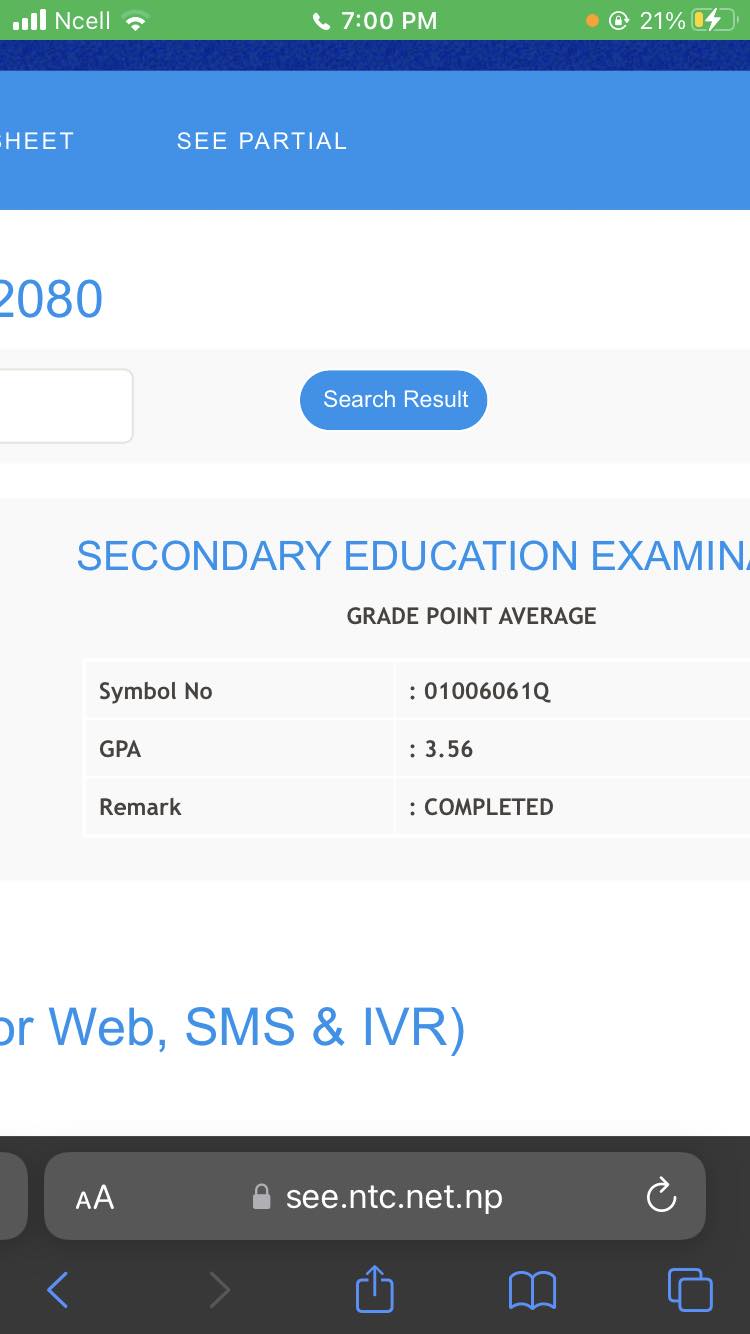Screen dimensions: 750x1334
Task: Focus the symbol number input field
Action: (62, 406)
